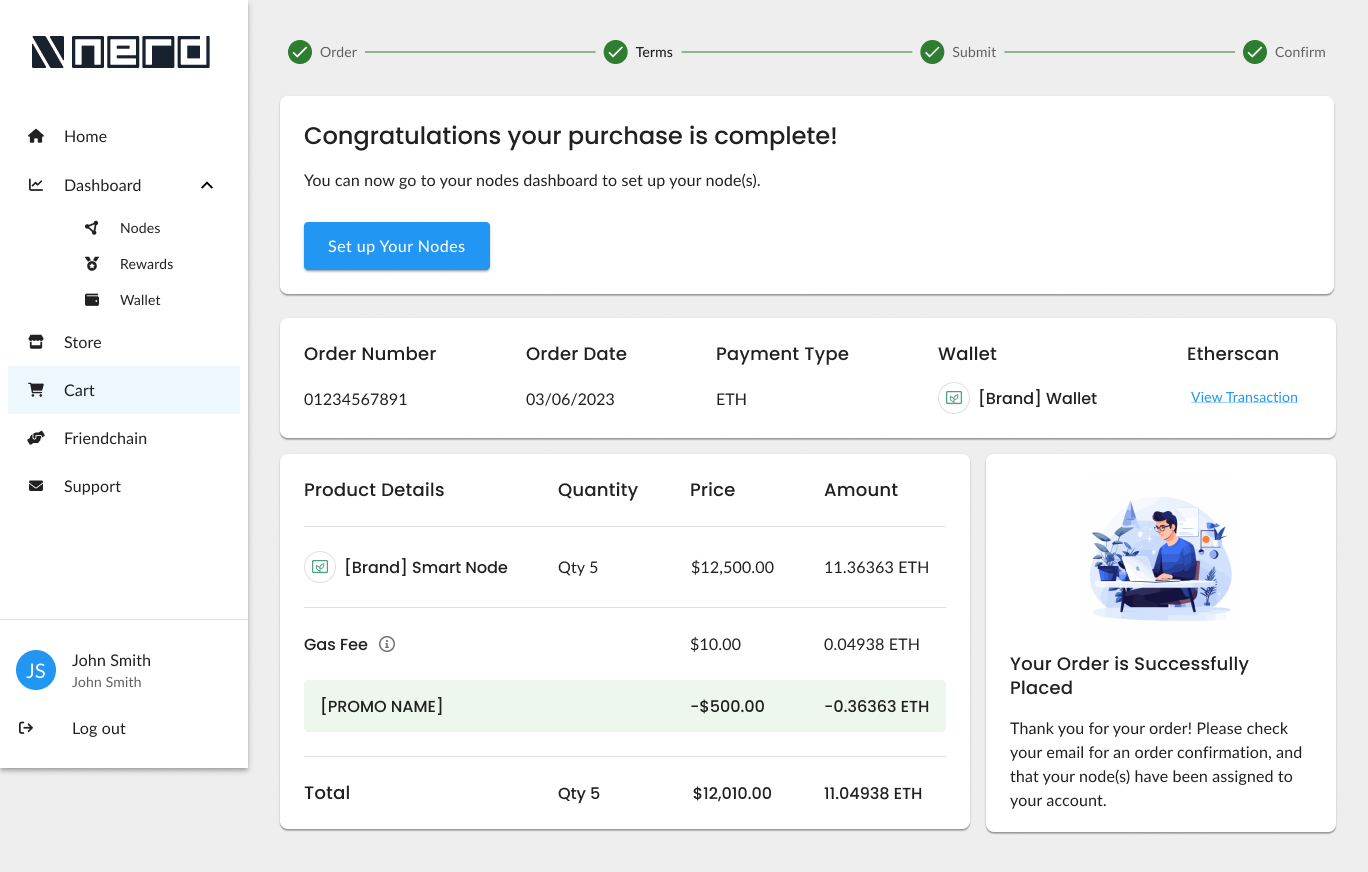Open the View Transaction link
The image size is (1368, 872).
click(1244, 397)
